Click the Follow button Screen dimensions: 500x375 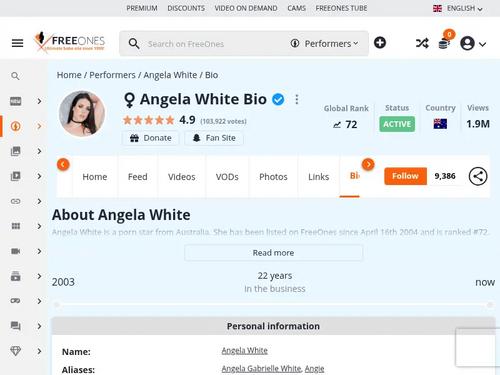[405, 176]
